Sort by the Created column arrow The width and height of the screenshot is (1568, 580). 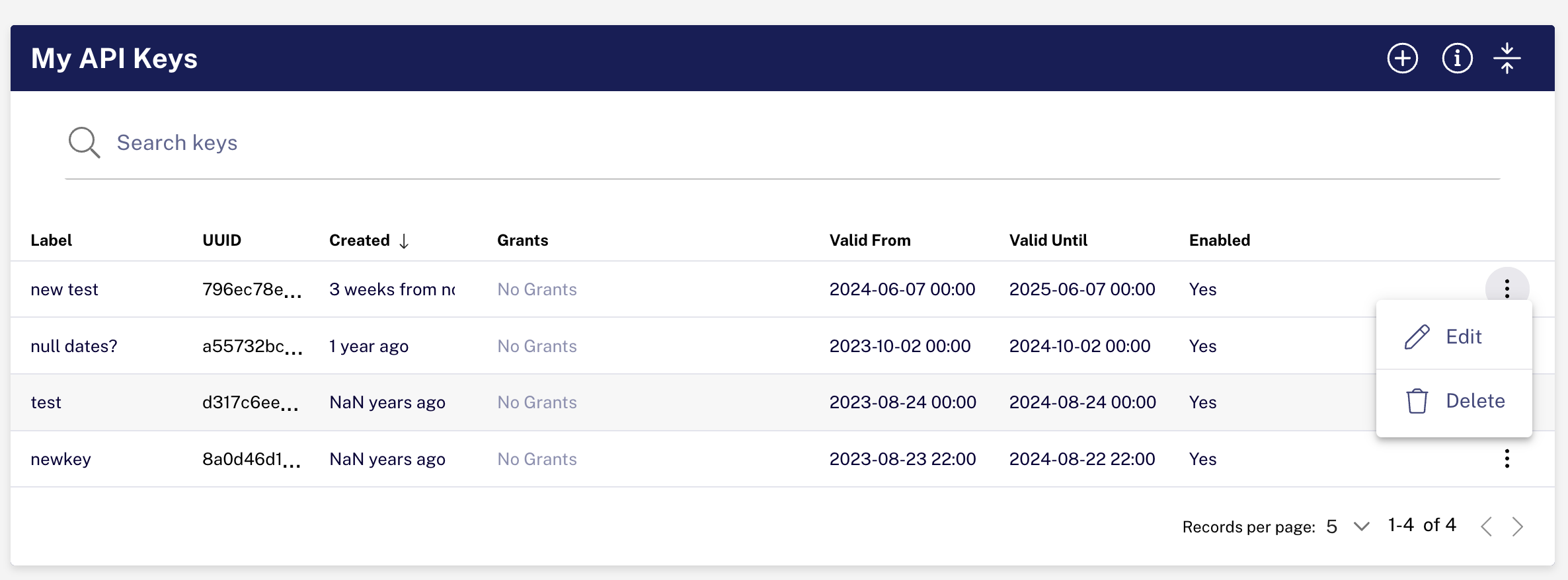(x=404, y=241)
